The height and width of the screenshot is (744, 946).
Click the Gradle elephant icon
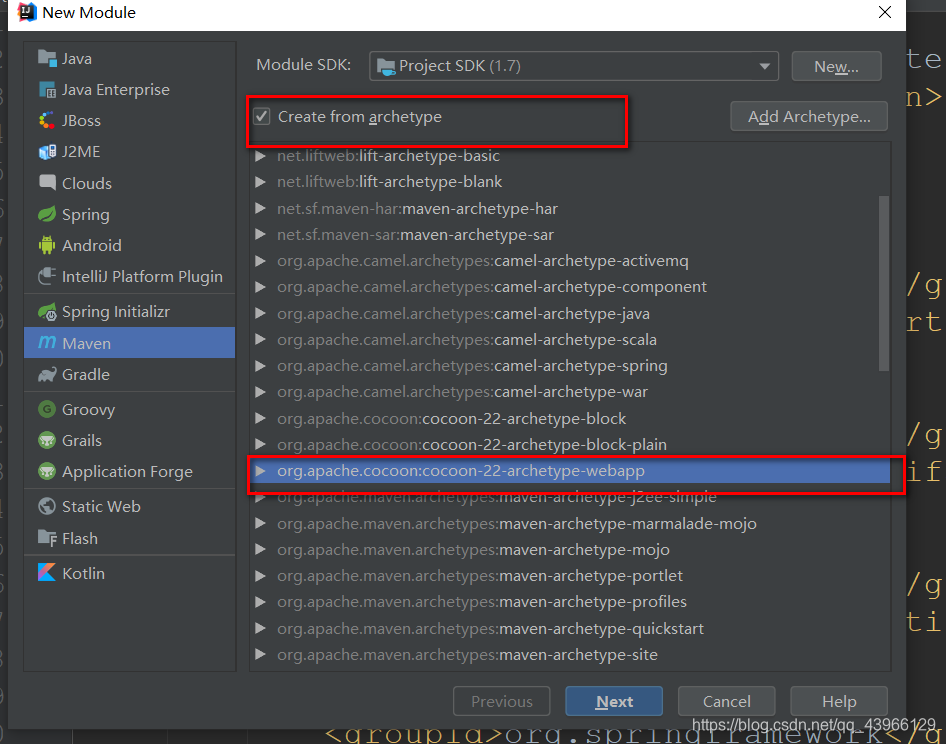pos(47,375)
